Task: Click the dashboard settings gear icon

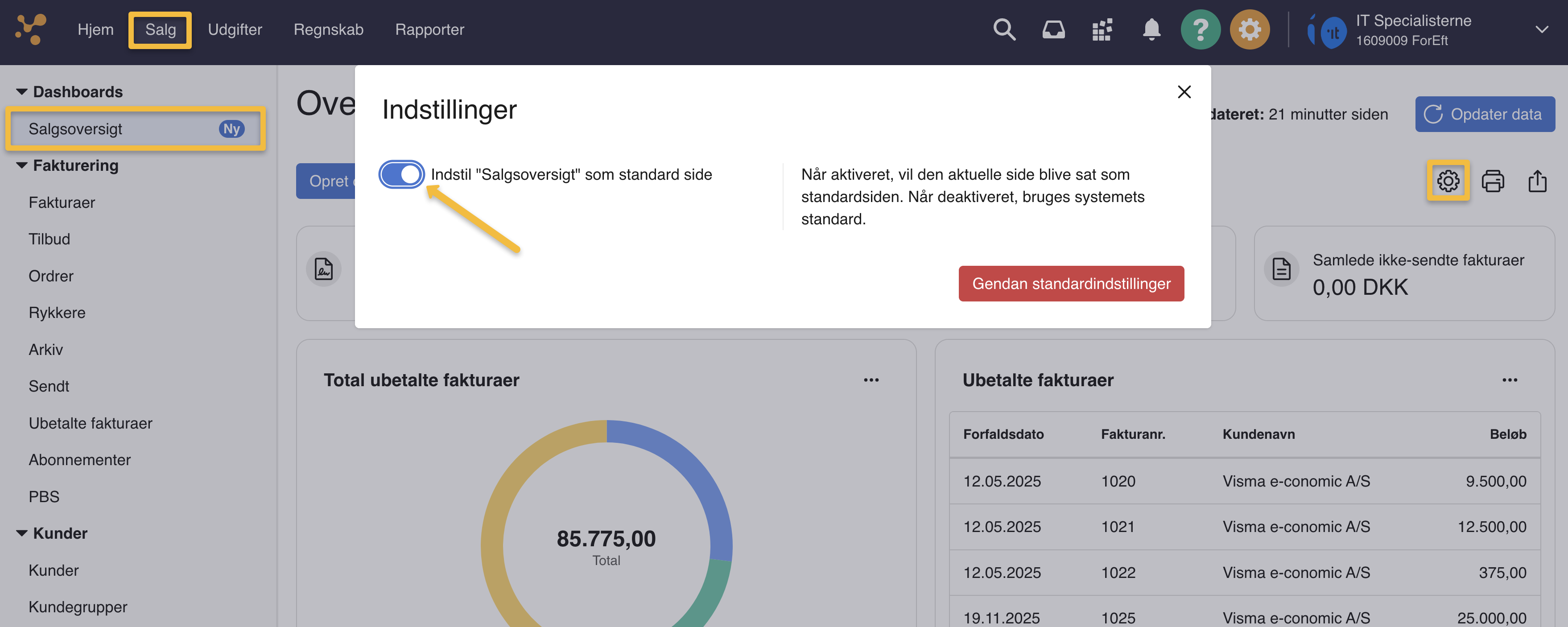Action: click(1448, 181)
